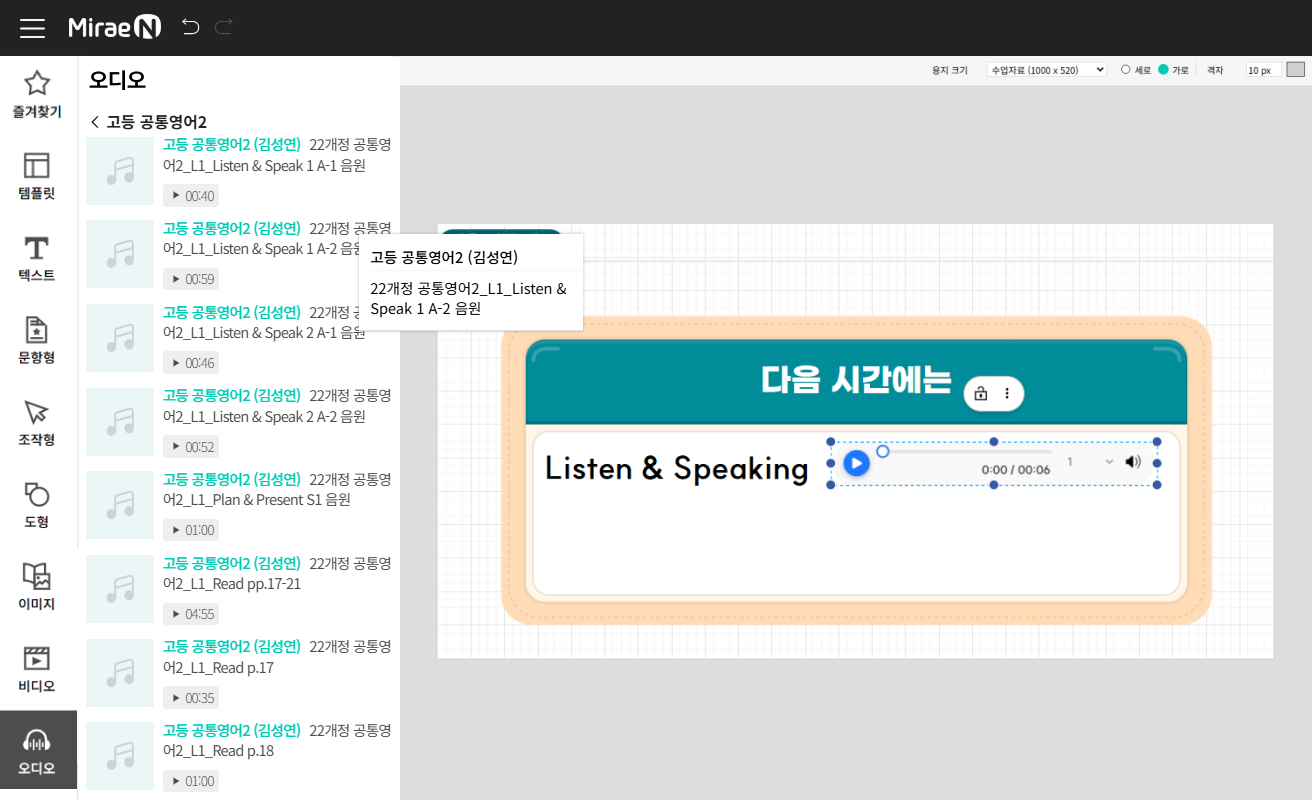Open the 즐겨찾기 favorites star panel
Image resolution: width=1312 pixels, height=800 pixels.
click(37, 94)
